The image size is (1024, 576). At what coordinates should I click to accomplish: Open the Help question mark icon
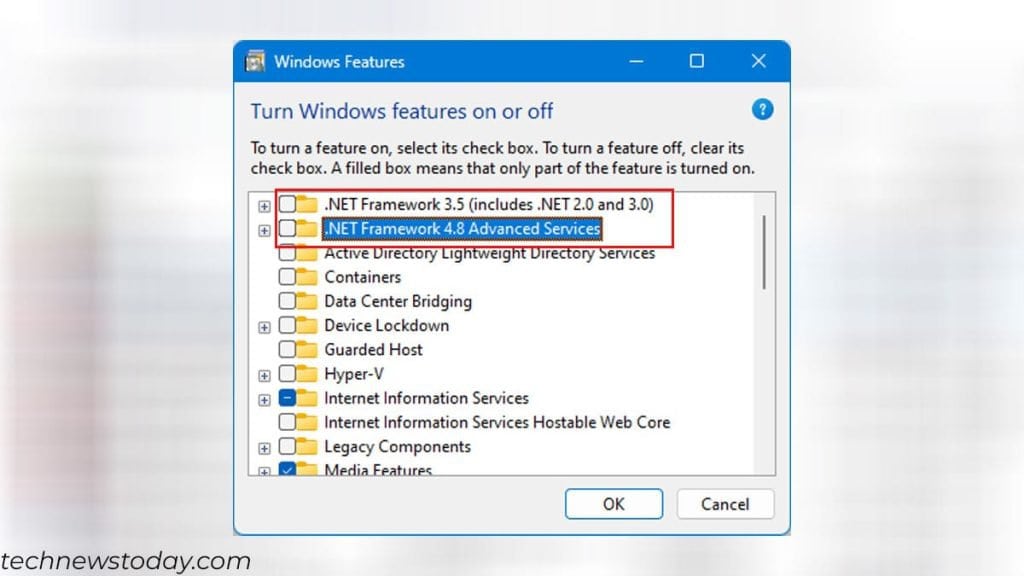[762, 110]
